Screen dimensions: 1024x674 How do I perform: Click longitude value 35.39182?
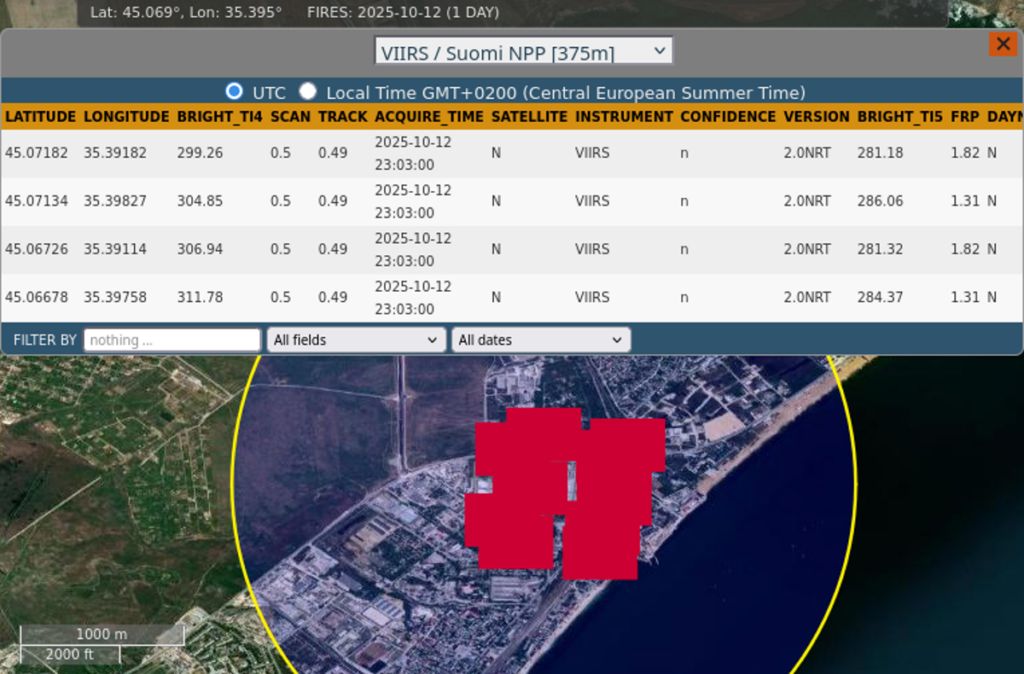(x=115, y=153)
